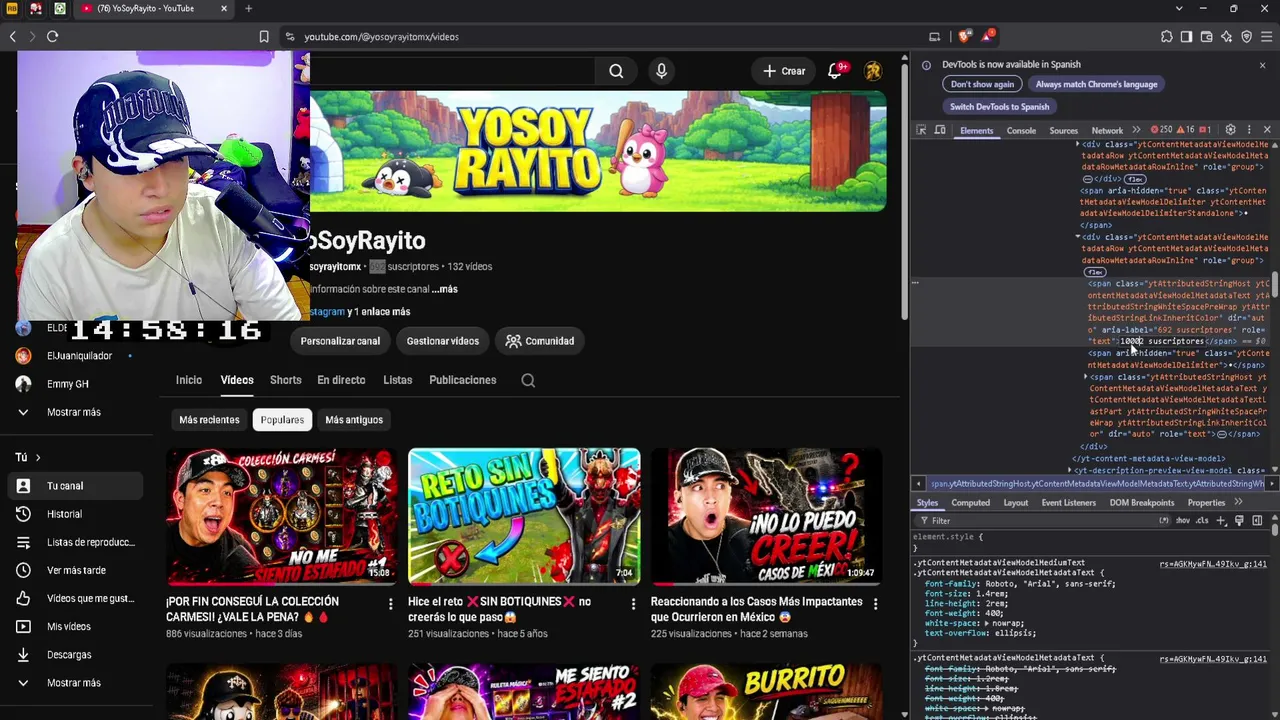This screenshot has height=720, width=1280.
Task: Click Gestionar vídeos button
Action: coord(443,341)
